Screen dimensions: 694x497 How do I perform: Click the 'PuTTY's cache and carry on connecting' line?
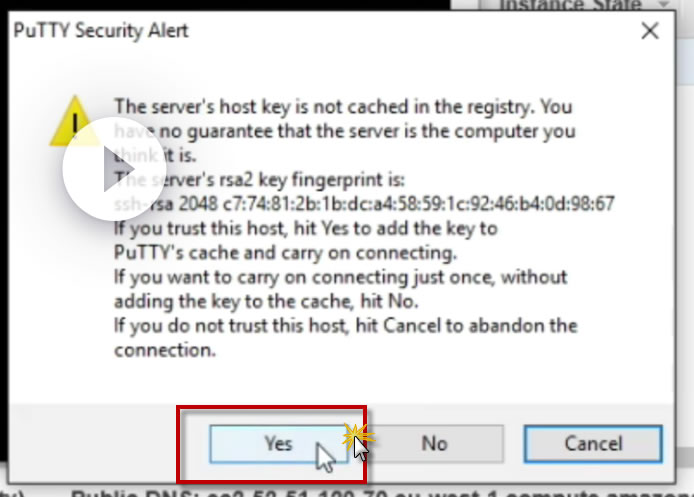point(285,253)
